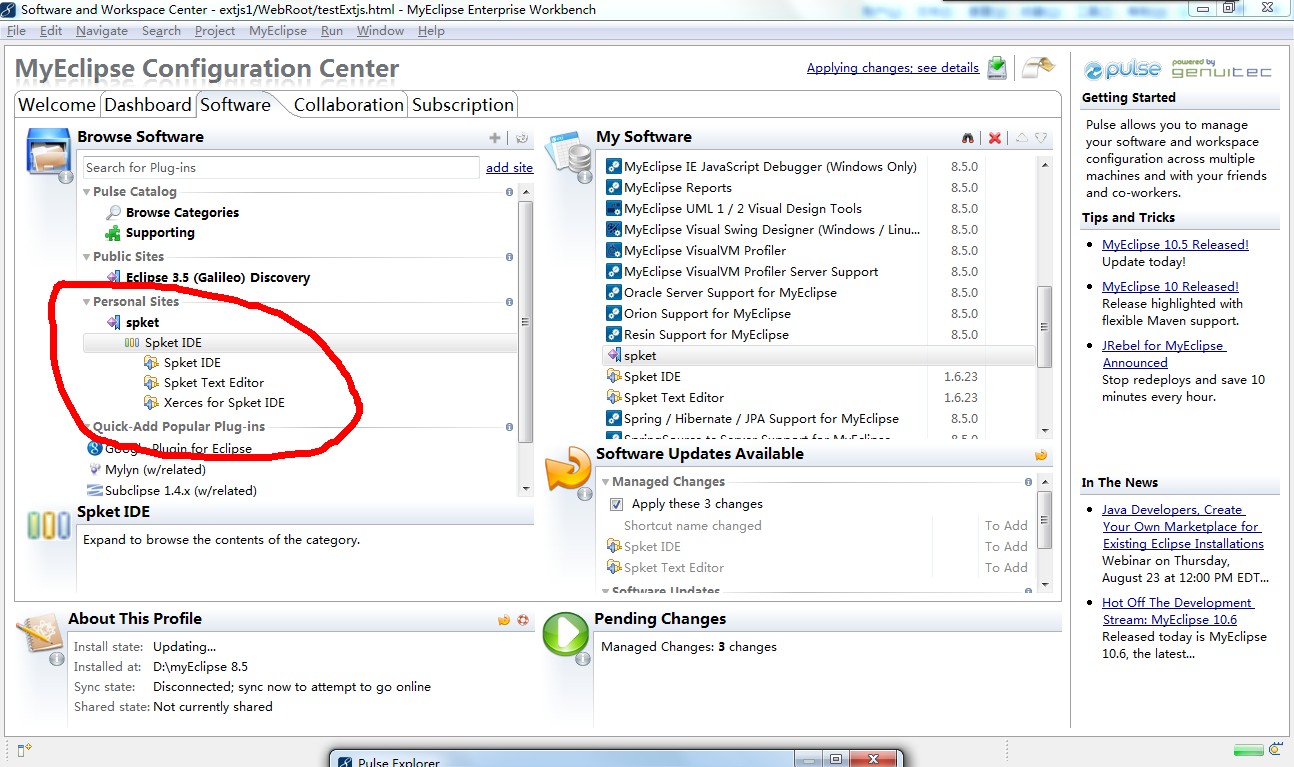Screen dimensions: 1294x767
Task: Select 'Spket Text Editor' under Personal Sites
Action: (214, 383)
